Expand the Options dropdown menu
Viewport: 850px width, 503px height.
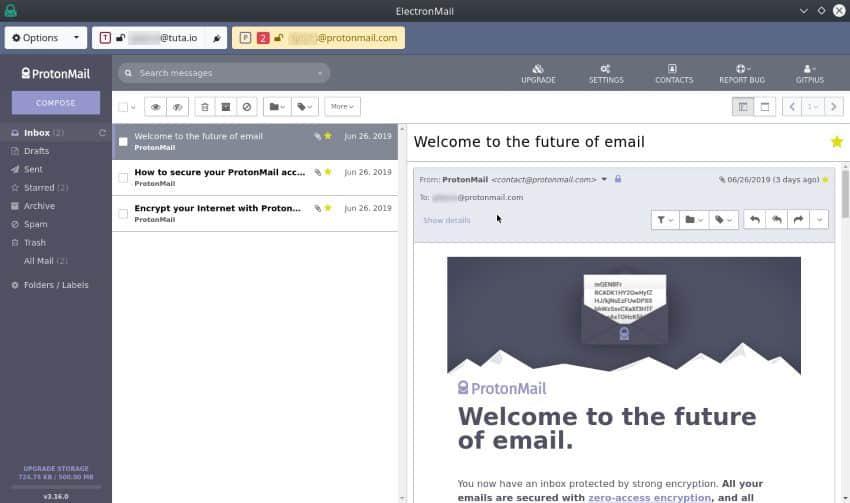point(46,38)
